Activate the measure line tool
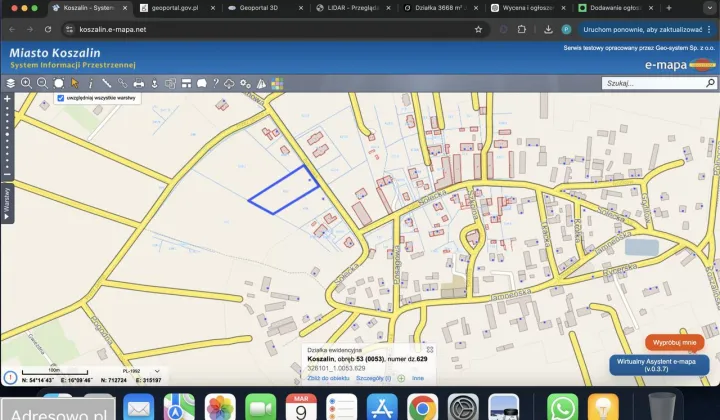 click(x=106, y=83)
